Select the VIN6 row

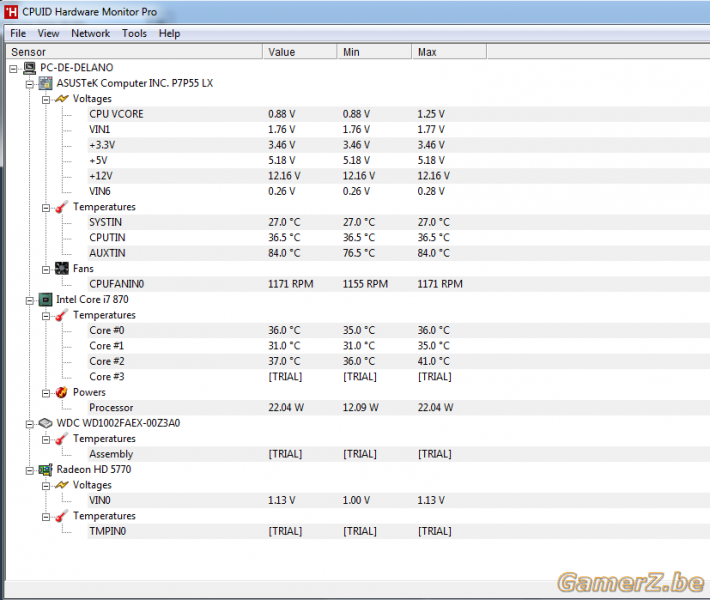(x=398, y=191)
